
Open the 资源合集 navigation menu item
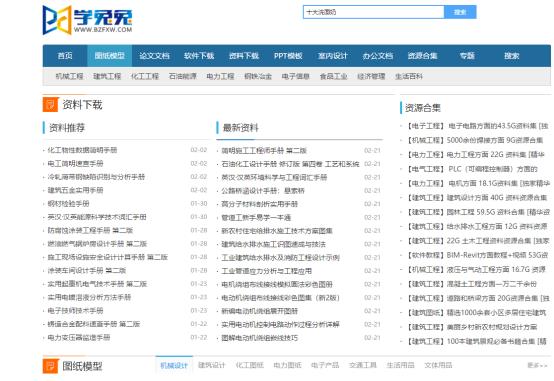point(422,55)
